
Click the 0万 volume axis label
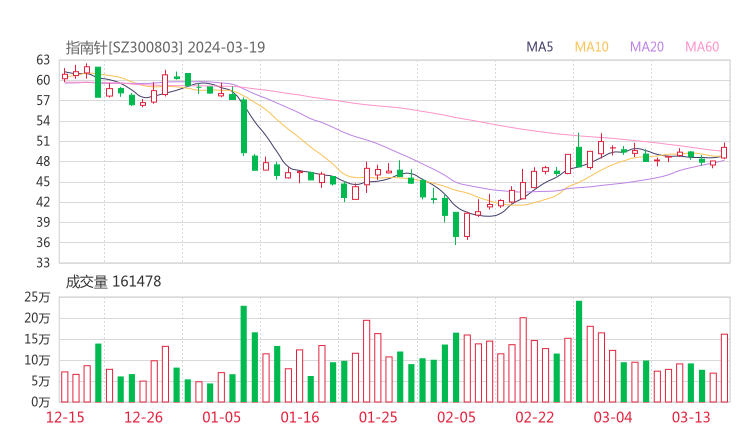point(41,403)
